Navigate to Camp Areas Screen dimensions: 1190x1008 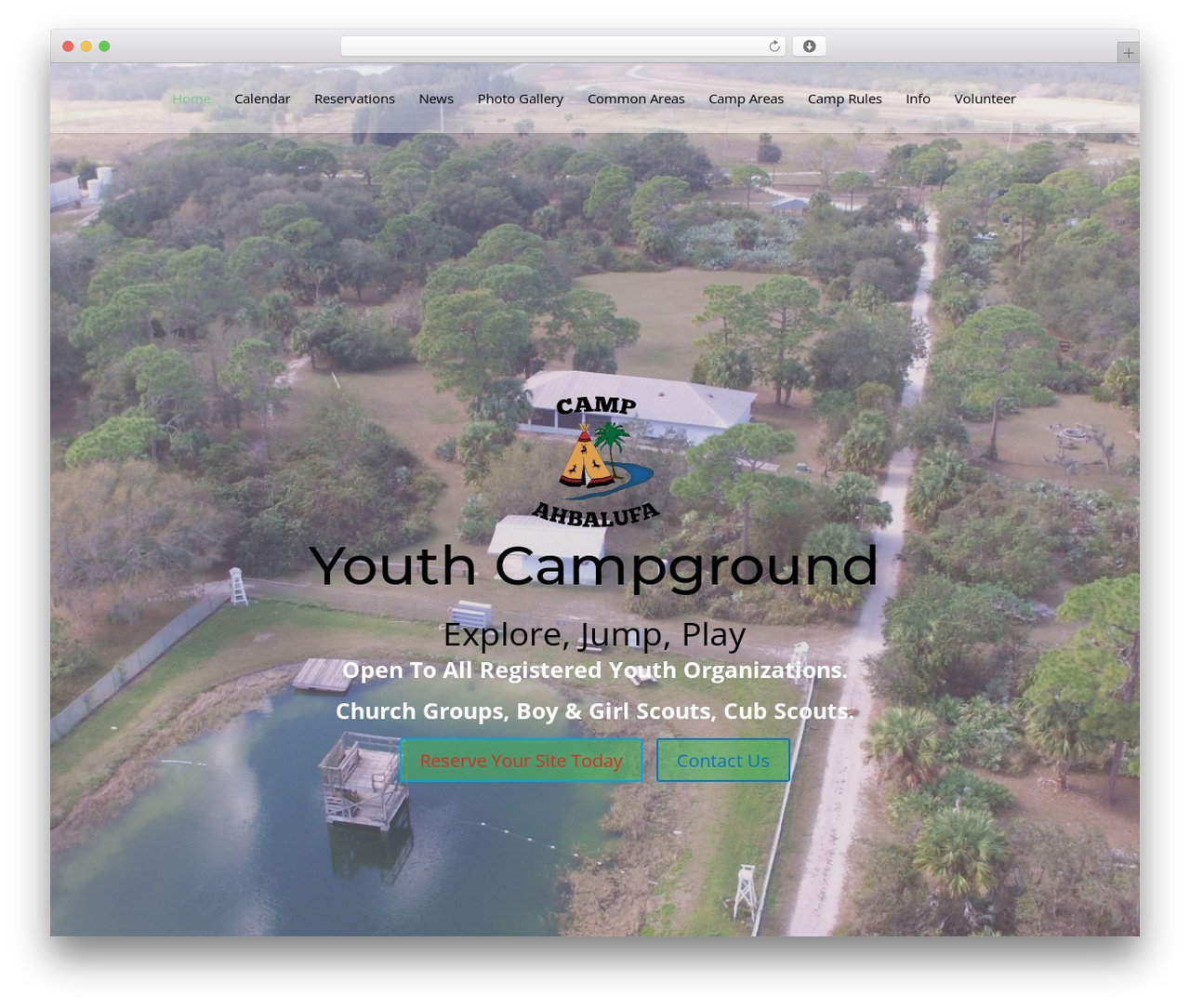(746, 99)
